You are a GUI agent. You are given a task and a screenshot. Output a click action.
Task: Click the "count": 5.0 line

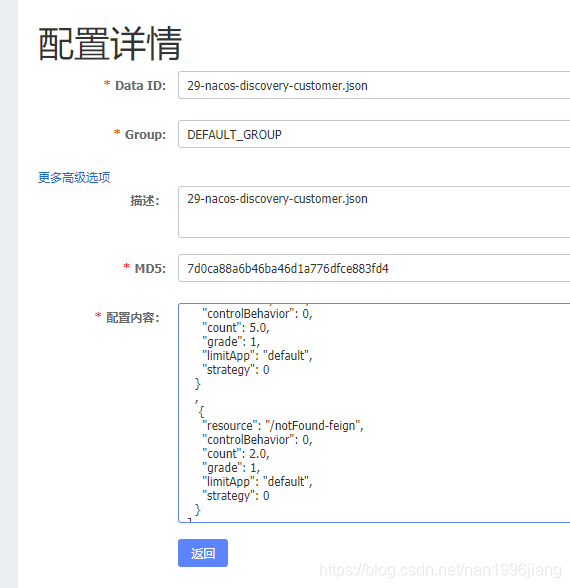click(x=236, y=328)
